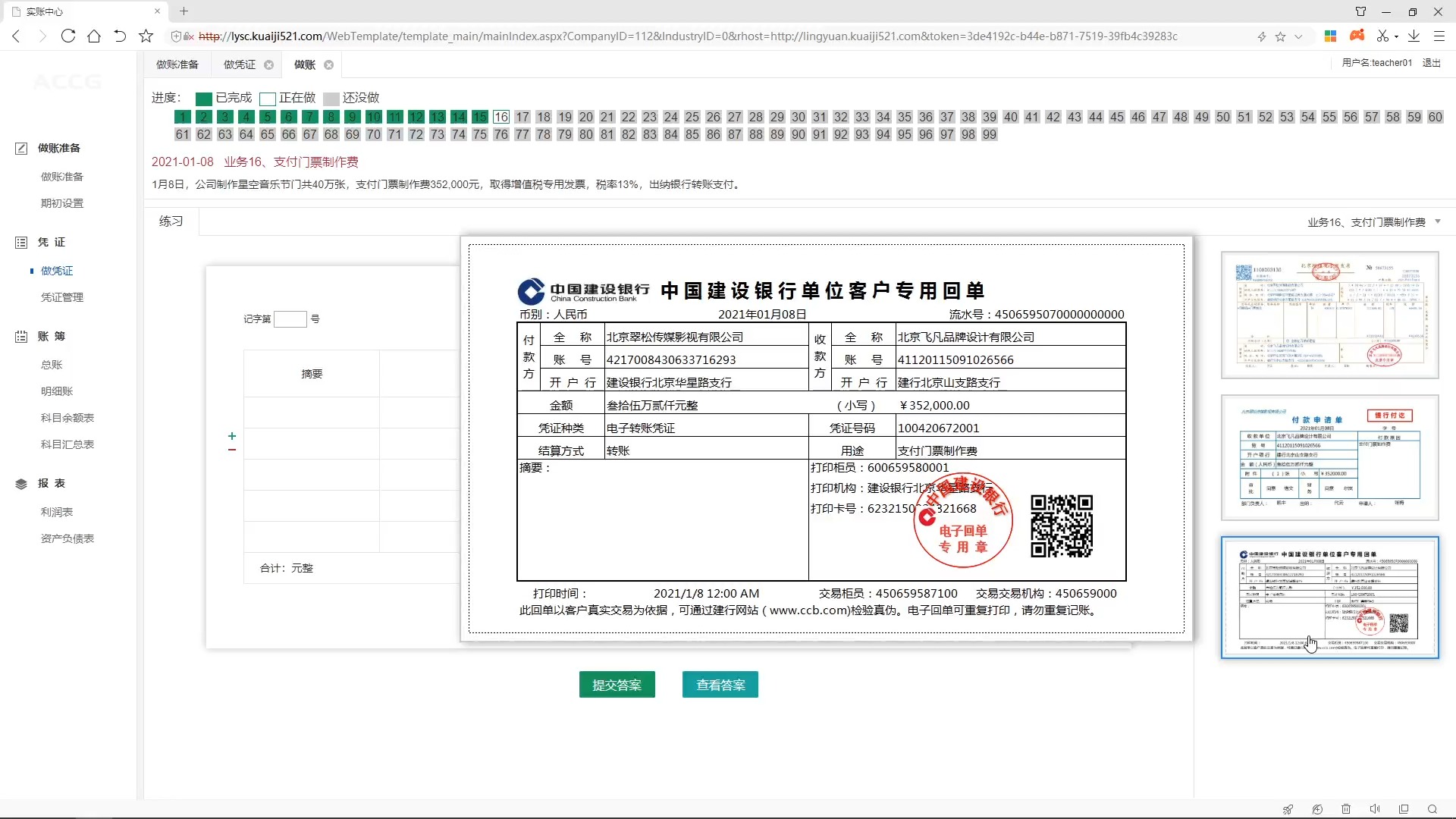Open the 报表 stacked-layers report icon
This screenshot has width=1456, height=819.
tap(21, 483)
